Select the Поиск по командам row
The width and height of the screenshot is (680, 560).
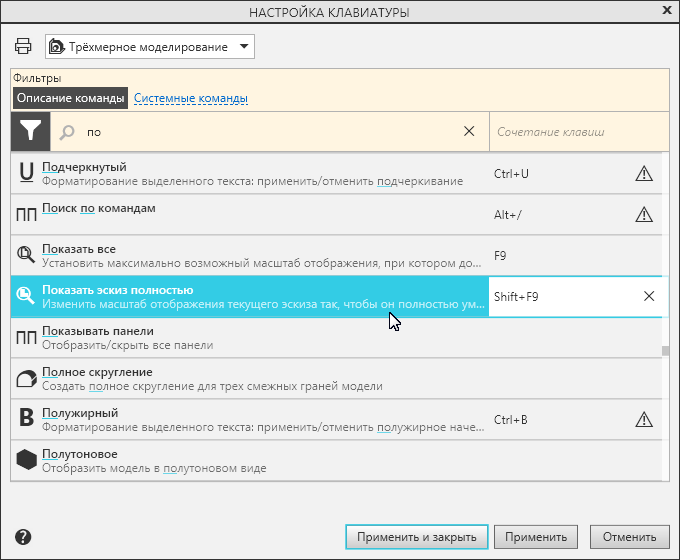[250, 213]
